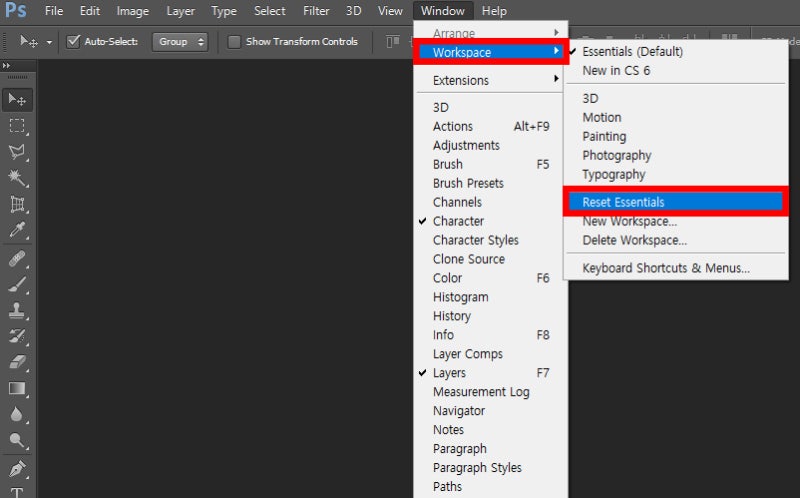Open the Arrange submenu
The height and width of the screenshot is (498, 800).
[x=490, y=33]
